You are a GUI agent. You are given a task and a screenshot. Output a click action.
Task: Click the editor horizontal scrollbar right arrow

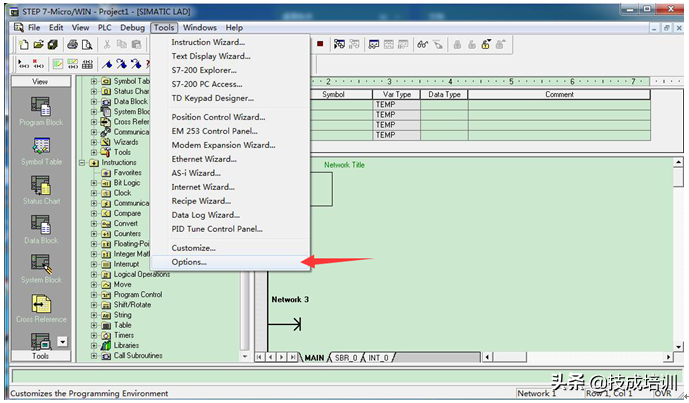coord(668,357)
